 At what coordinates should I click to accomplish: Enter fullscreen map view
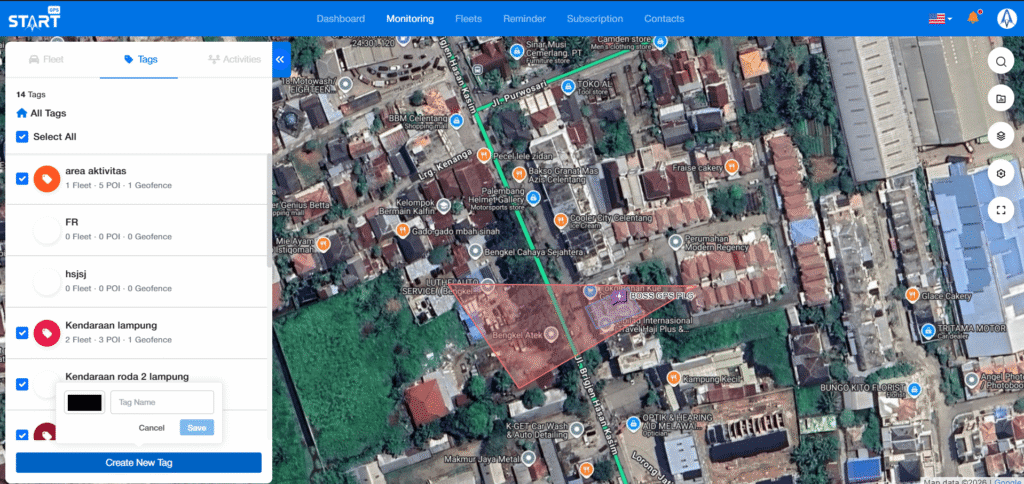coord(1000,210)
